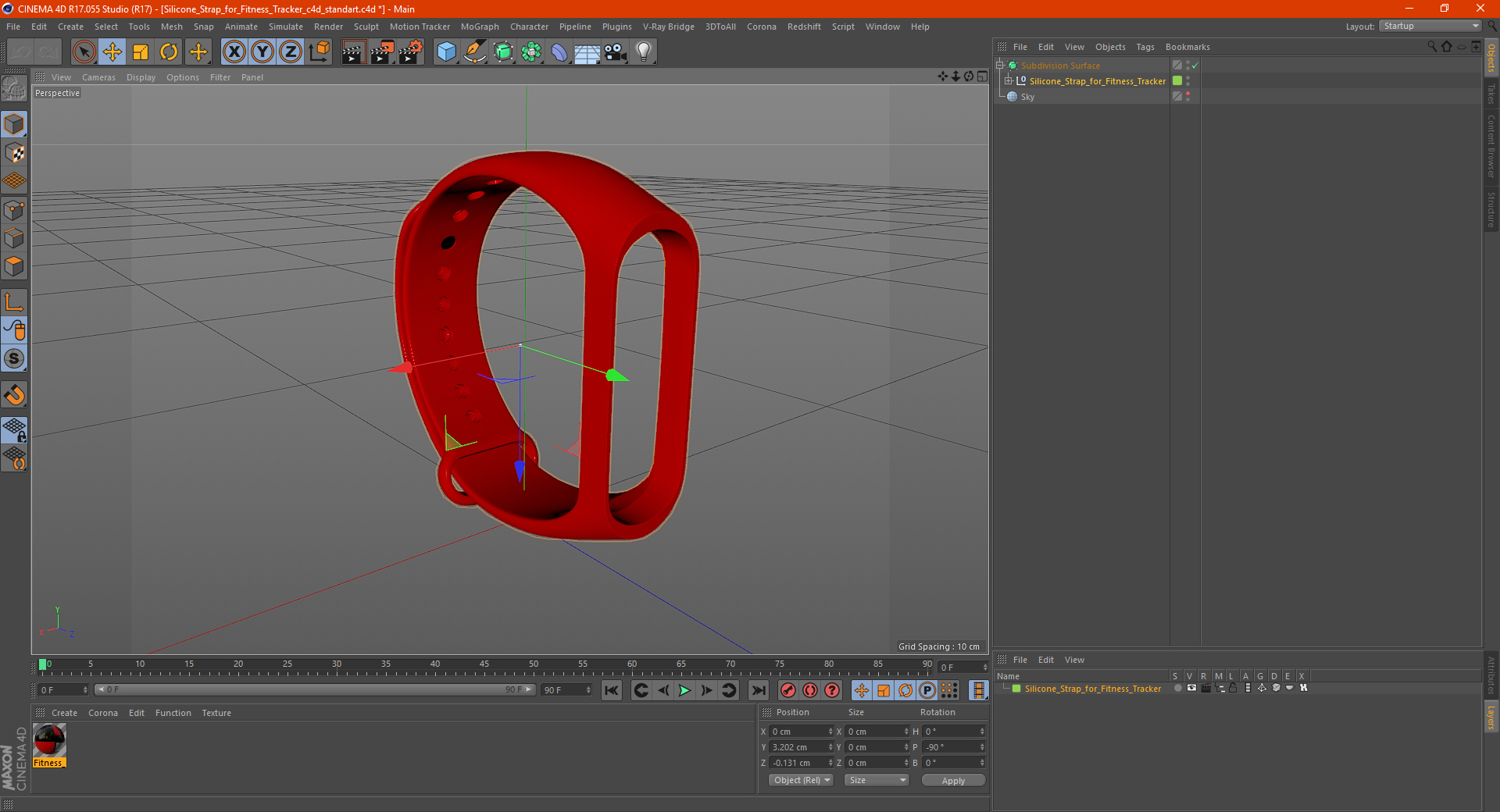
Task: Select the Spline Pen tool
Action: (475, 52)
